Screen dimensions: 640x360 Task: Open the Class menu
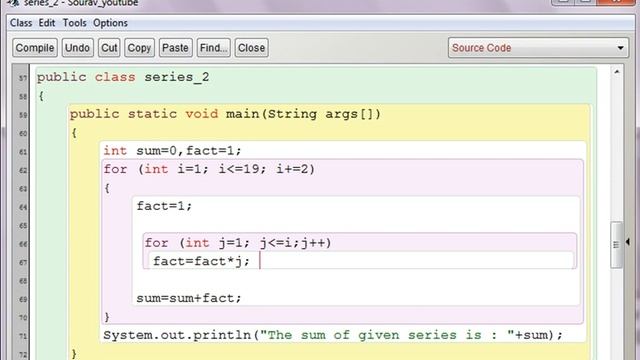(21, 23)
